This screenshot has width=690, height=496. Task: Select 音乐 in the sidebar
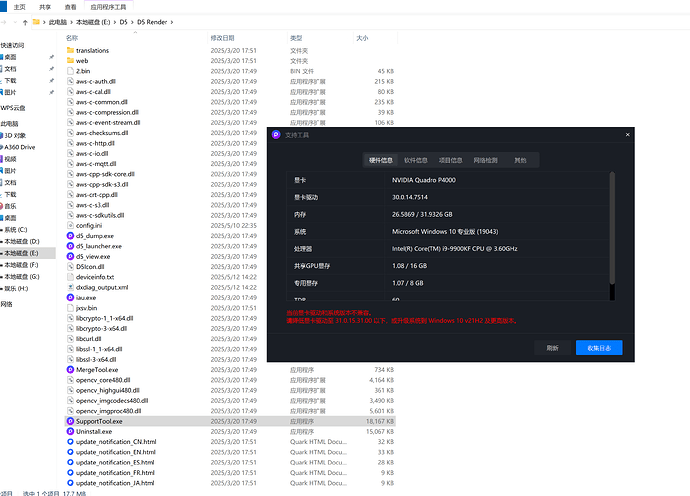tap(11, 206)
